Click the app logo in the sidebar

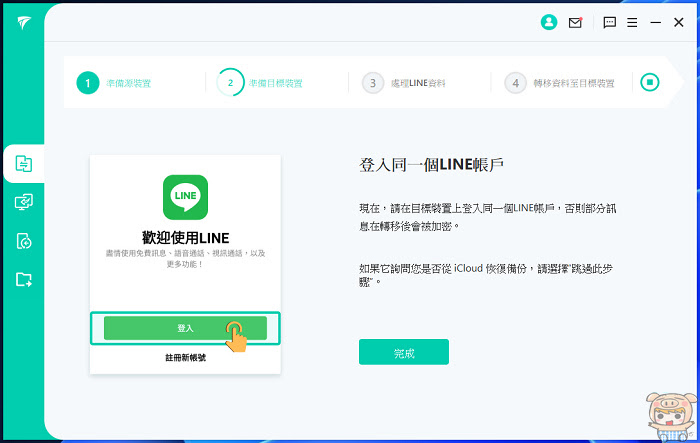click(x=24, y=22)
